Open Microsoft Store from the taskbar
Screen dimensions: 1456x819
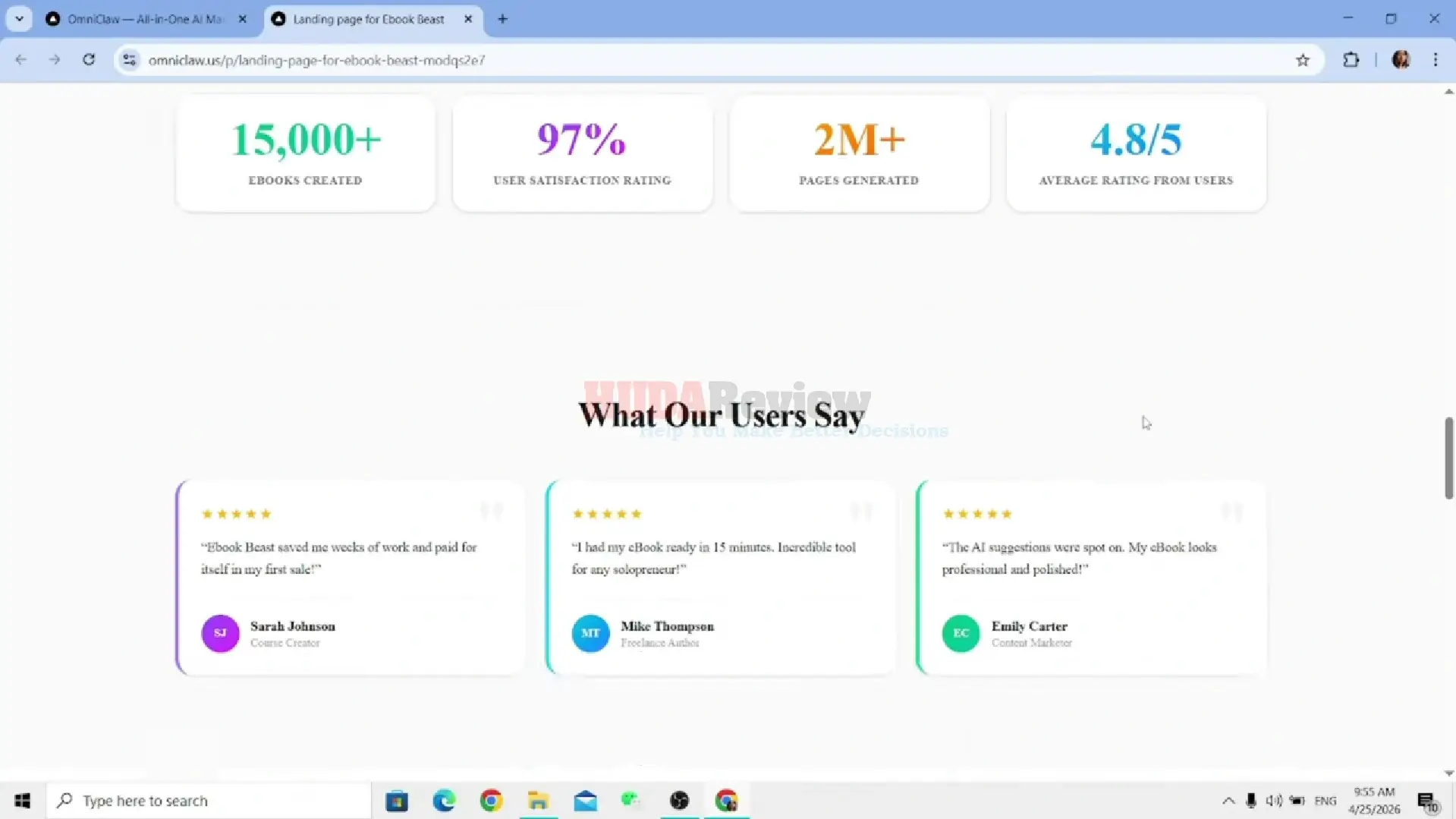pyautogui.click(x=397, y=801)
